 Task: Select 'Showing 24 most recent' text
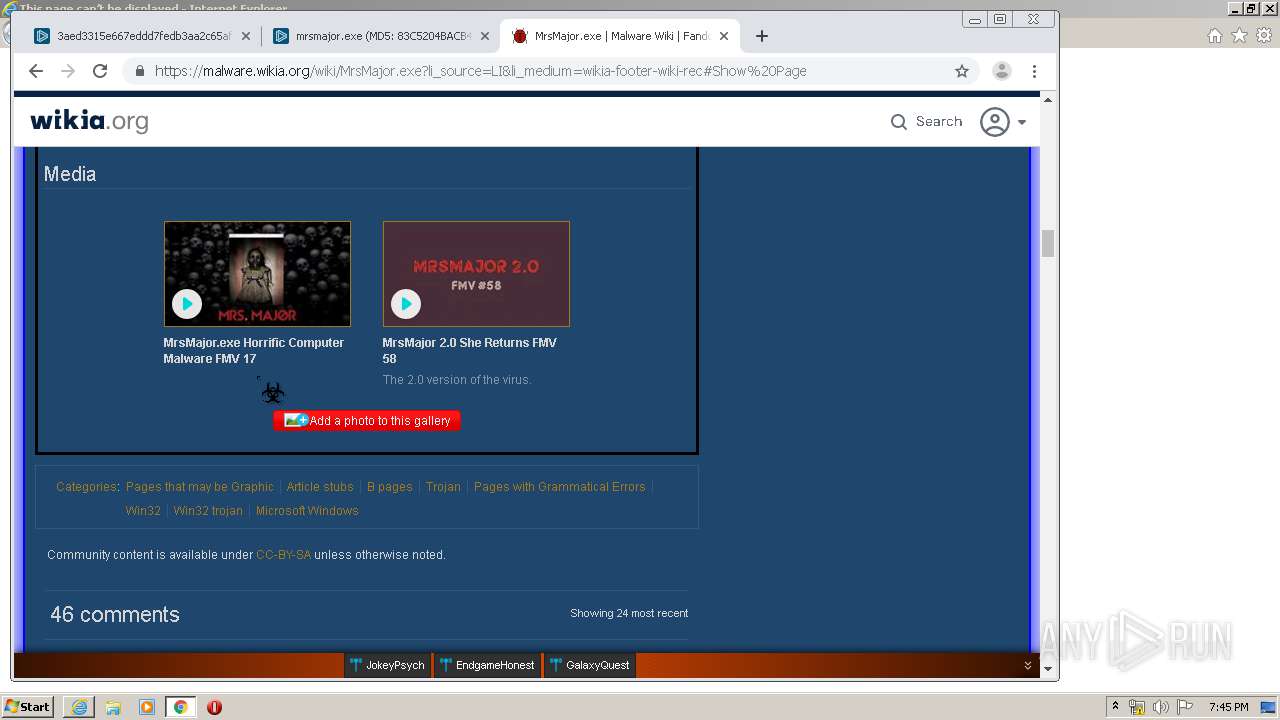coord(629,613)
